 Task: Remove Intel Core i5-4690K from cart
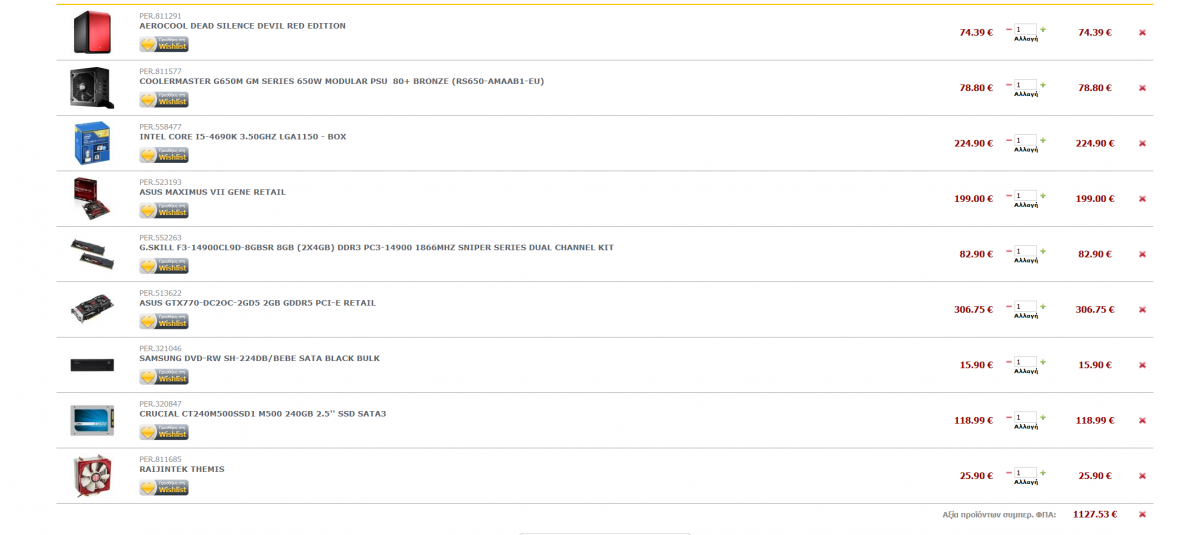click(1142, 144)
